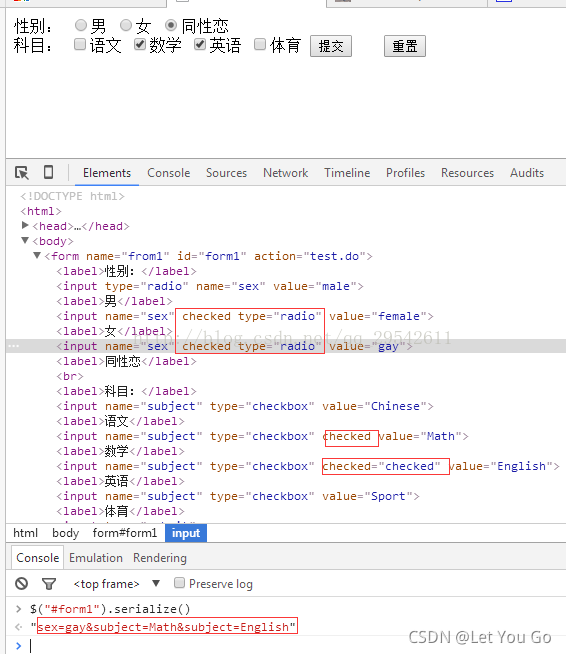Select the input row with value male
The image size is (566, 654).
pos(210,286)
